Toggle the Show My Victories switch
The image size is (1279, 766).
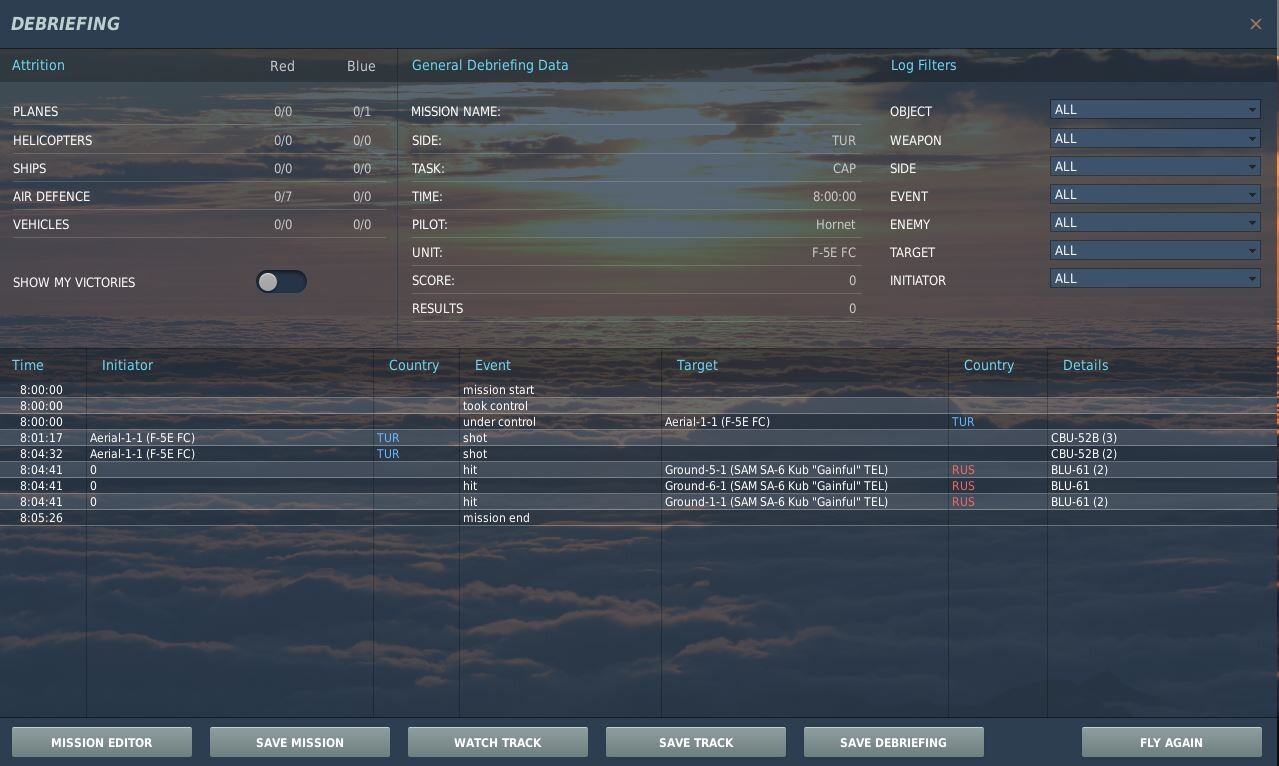[x=281, y=282]
